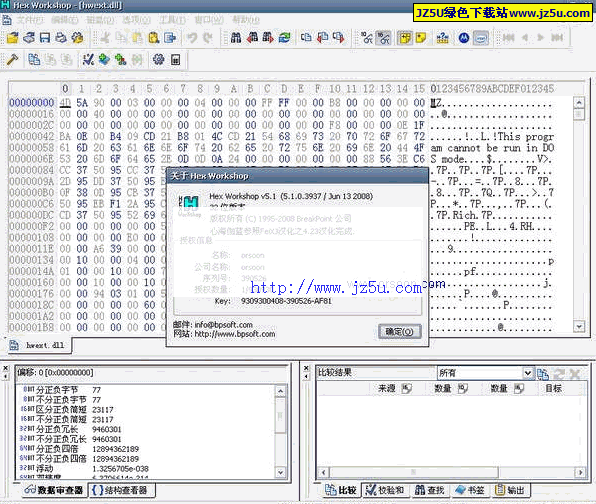Click the checksum checkmark icon in second toolbar
Viewport: 596px width, 504px height.
point(88,60)
